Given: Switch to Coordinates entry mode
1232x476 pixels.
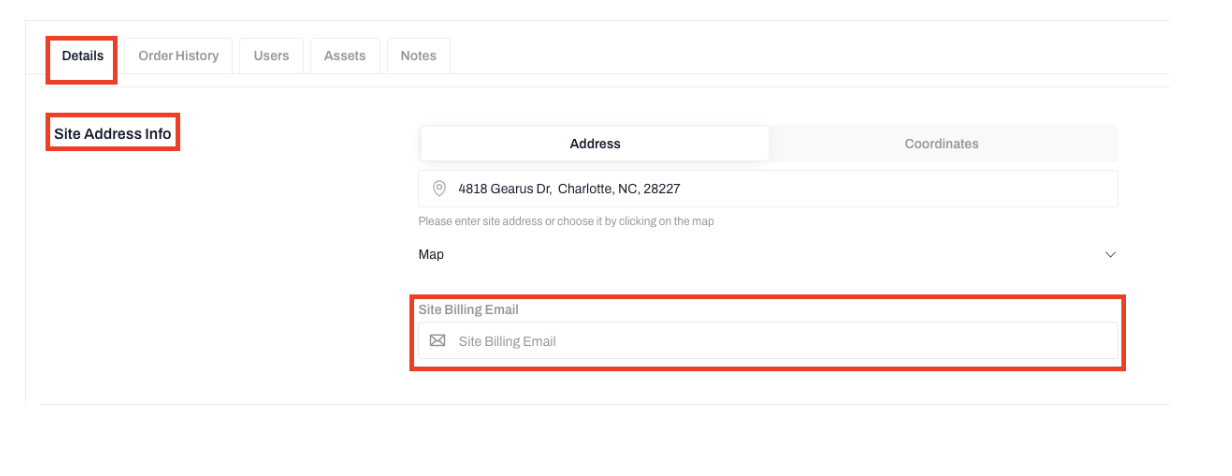Looking at the screenshot, I should click(941, 144).
